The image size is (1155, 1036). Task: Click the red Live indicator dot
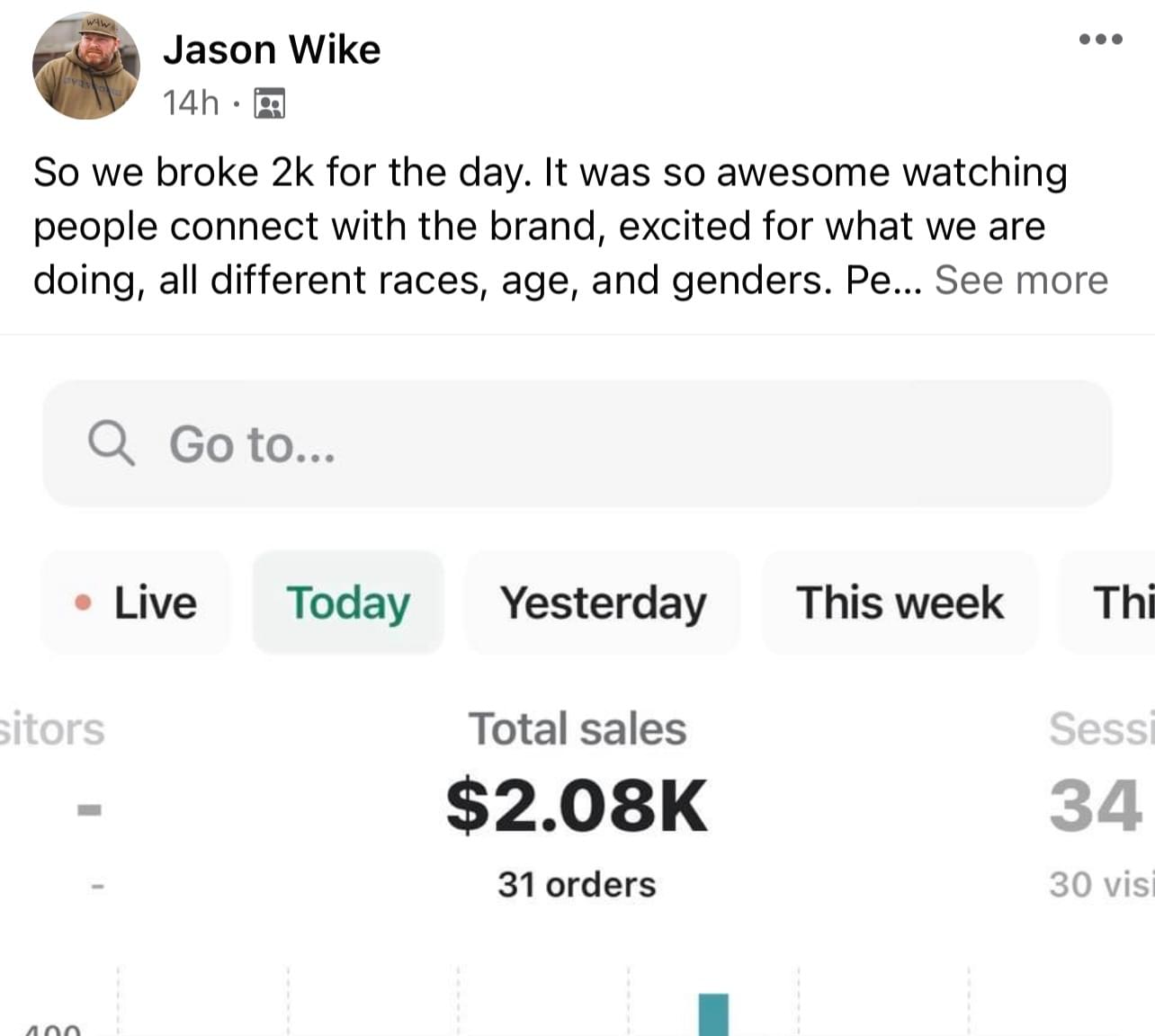(84, 603)
